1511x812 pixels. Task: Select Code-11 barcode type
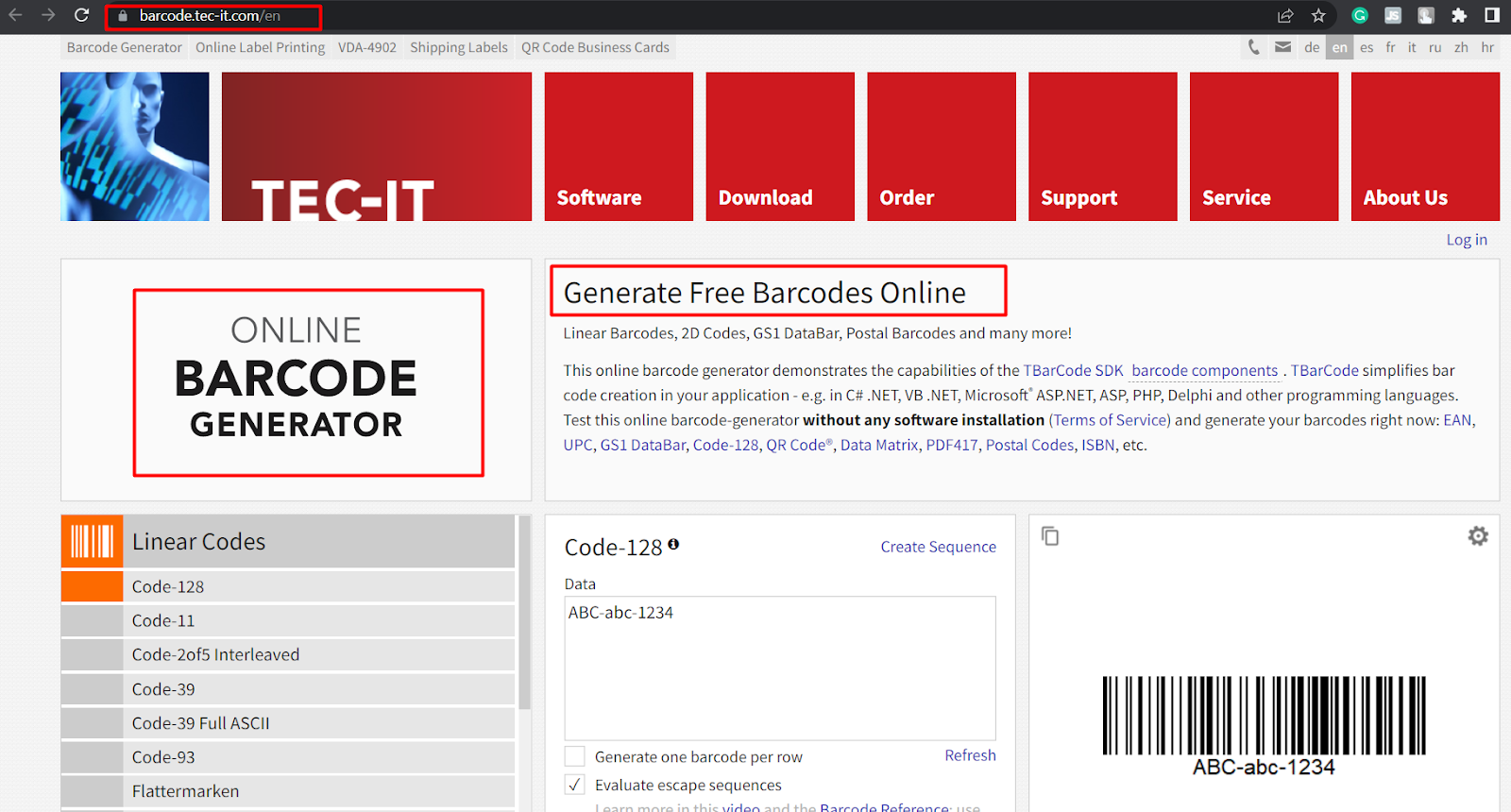coord(288,620)
